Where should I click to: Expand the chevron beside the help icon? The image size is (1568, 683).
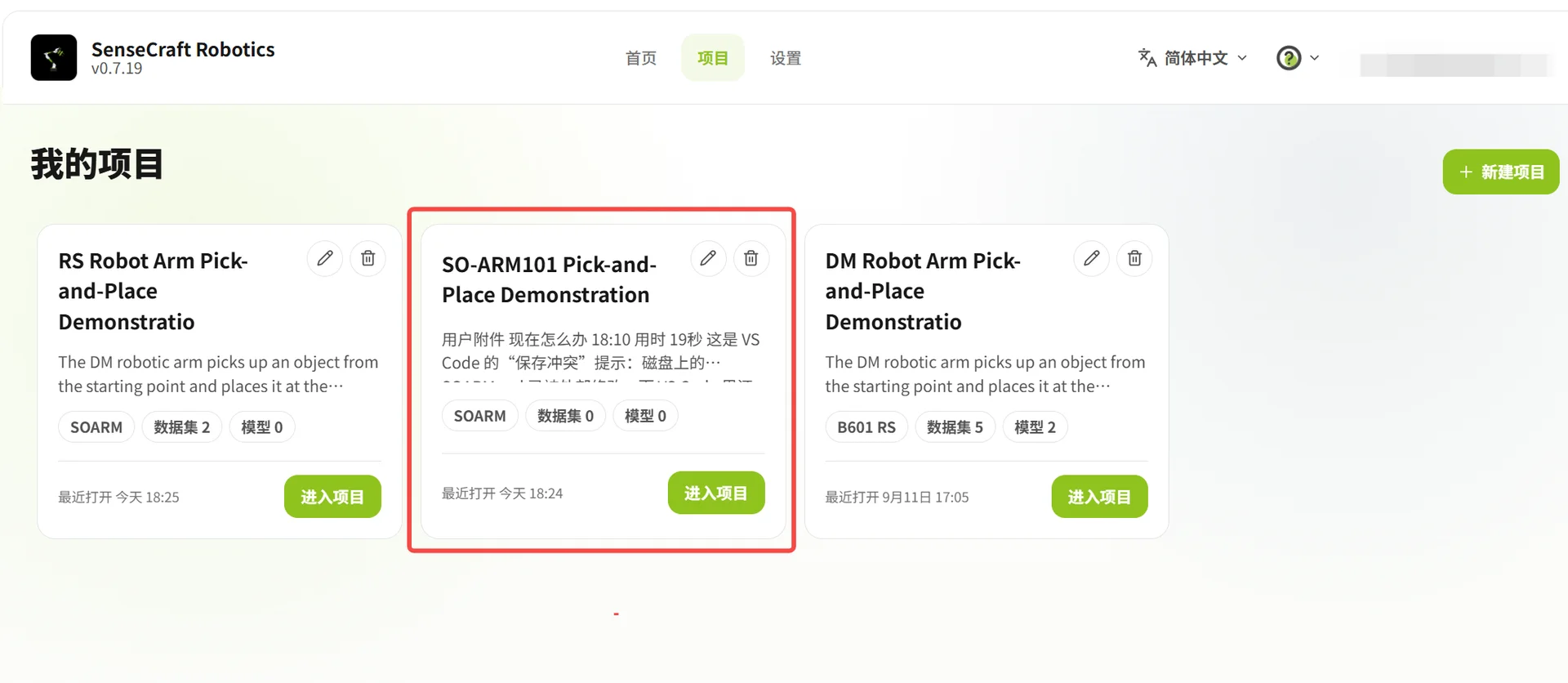coord(1315,58)
